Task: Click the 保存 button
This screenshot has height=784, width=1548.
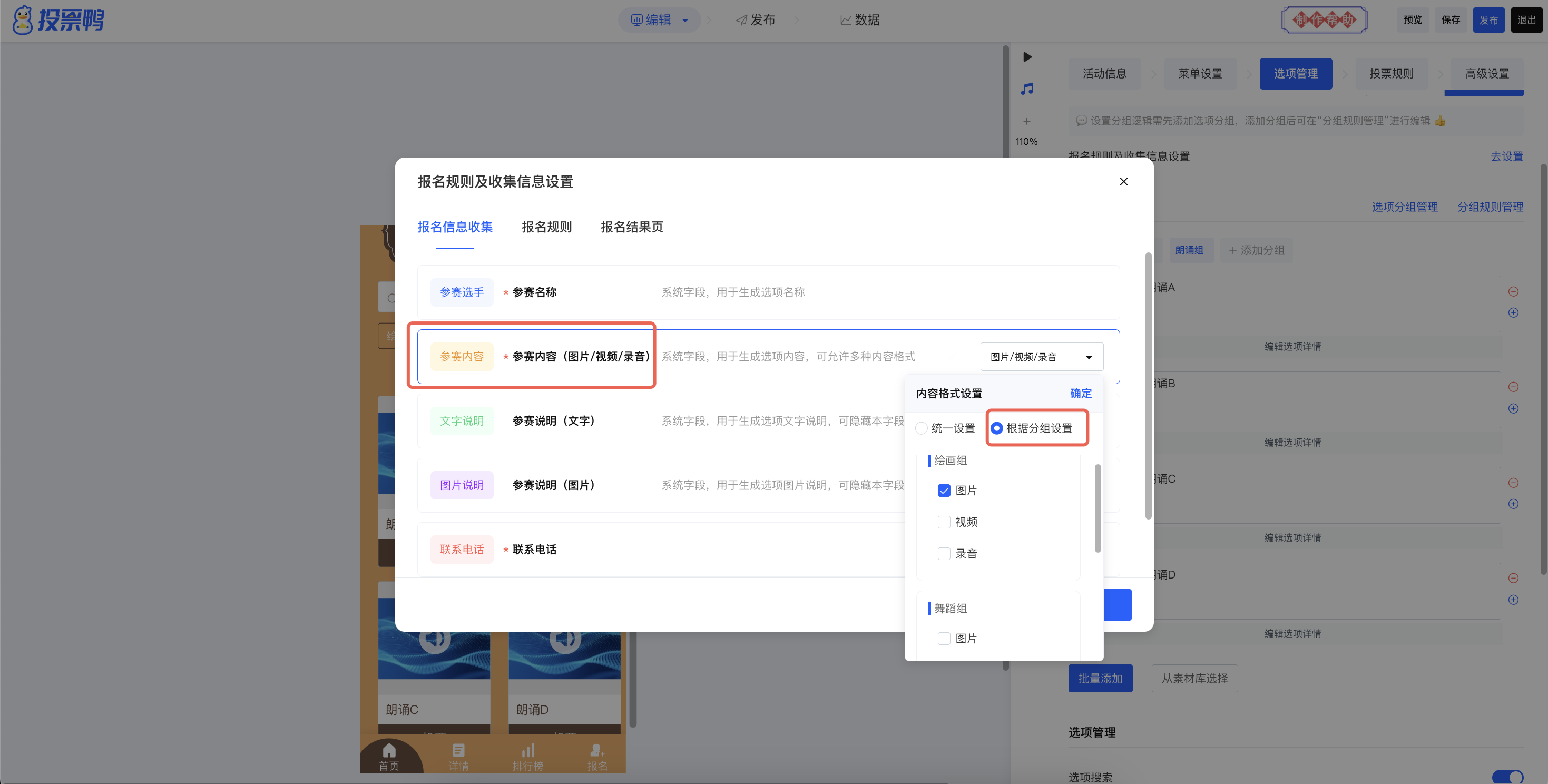Action: pos(1451,20)
